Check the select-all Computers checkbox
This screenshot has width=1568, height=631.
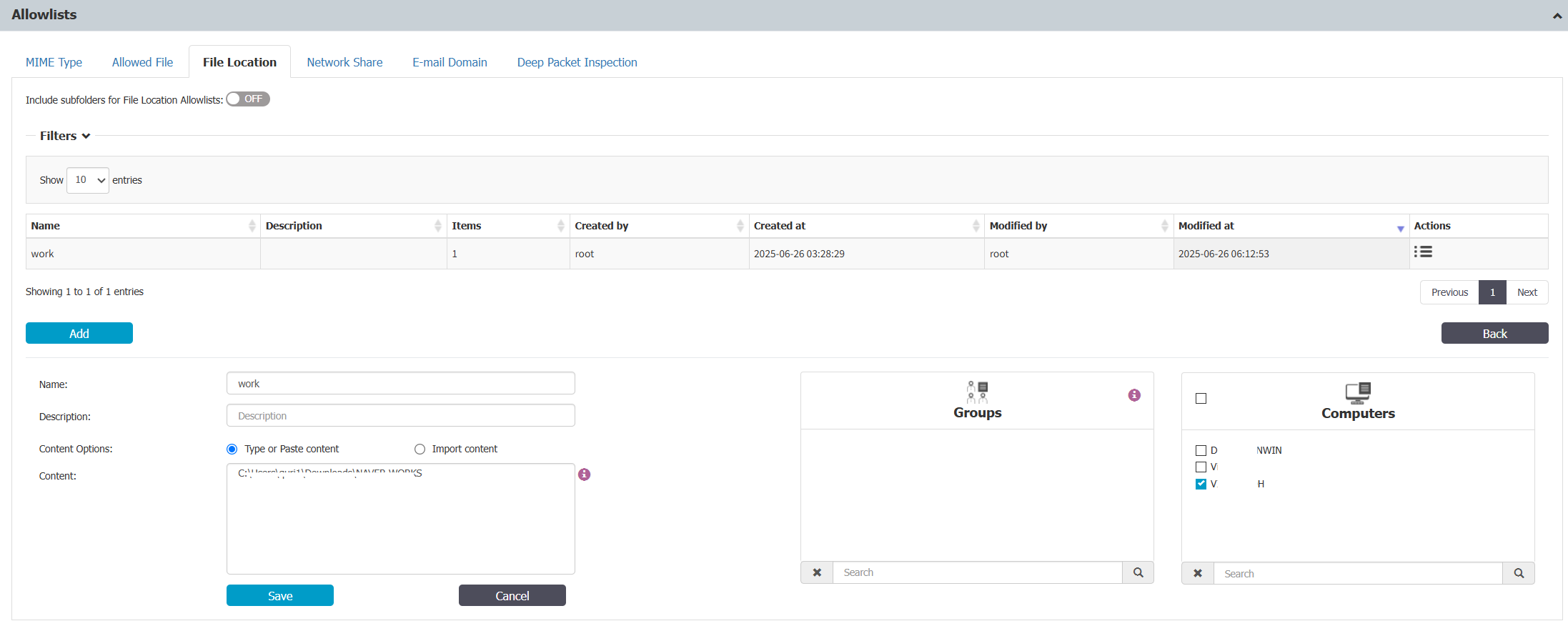(1201, 399)
